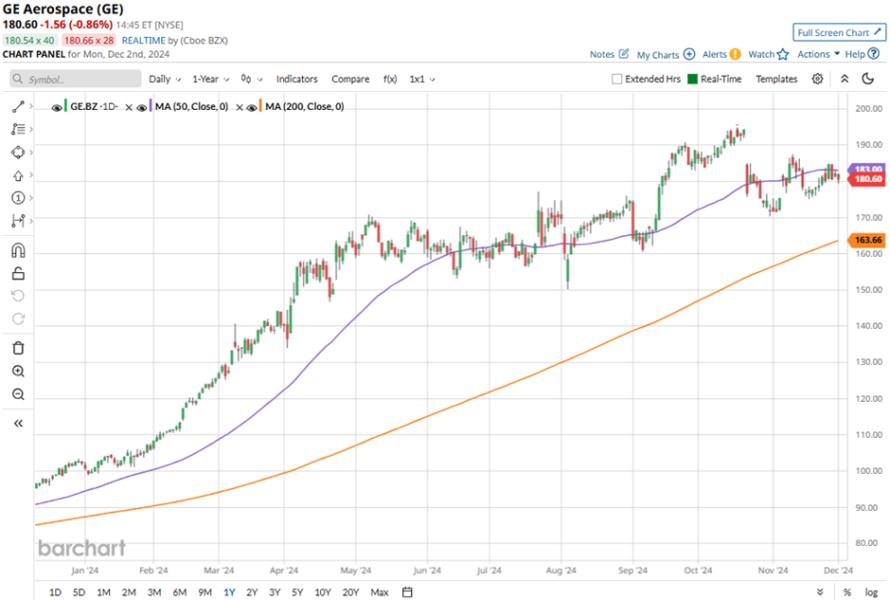
Task: Select the trend line drawing tool
Action: 18,106
